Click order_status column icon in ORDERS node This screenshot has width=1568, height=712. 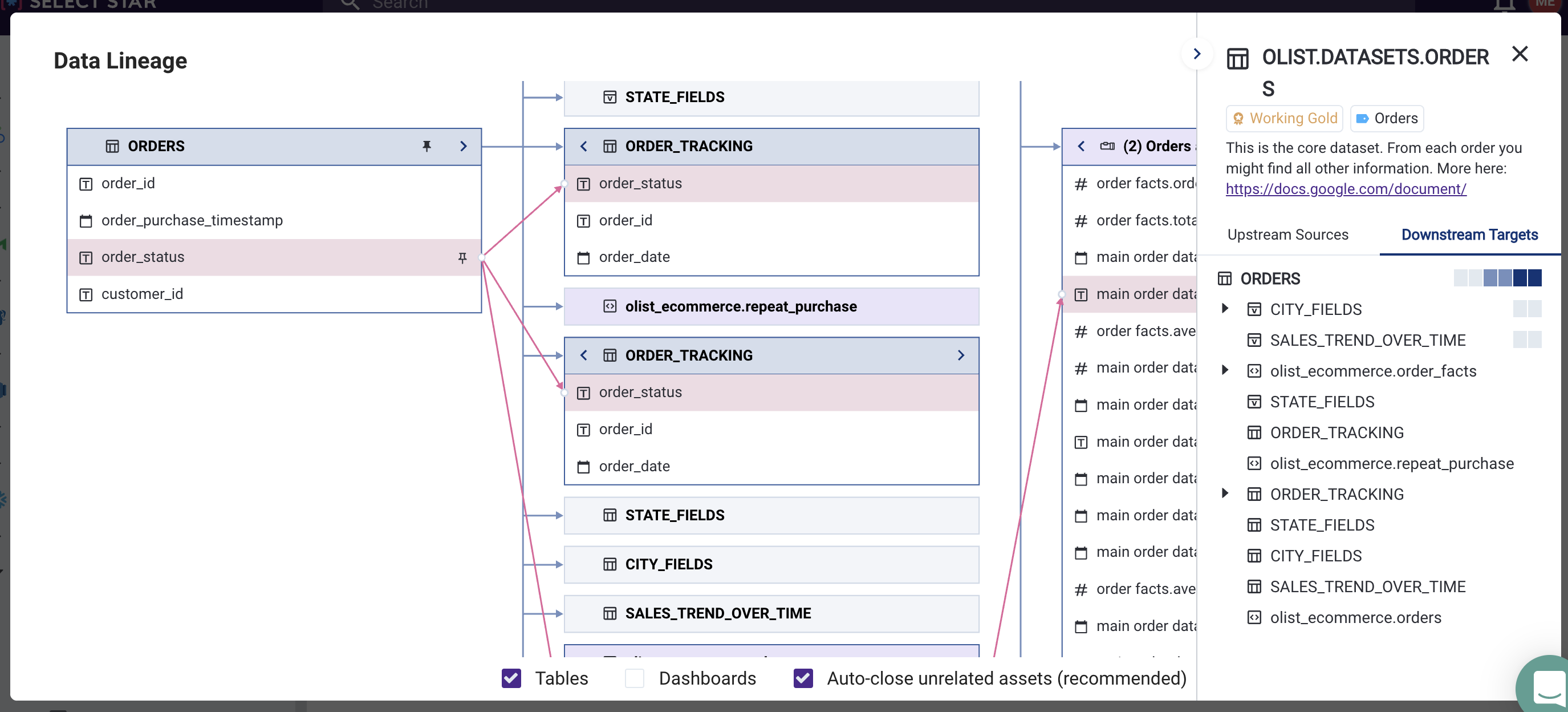point(86,258)
